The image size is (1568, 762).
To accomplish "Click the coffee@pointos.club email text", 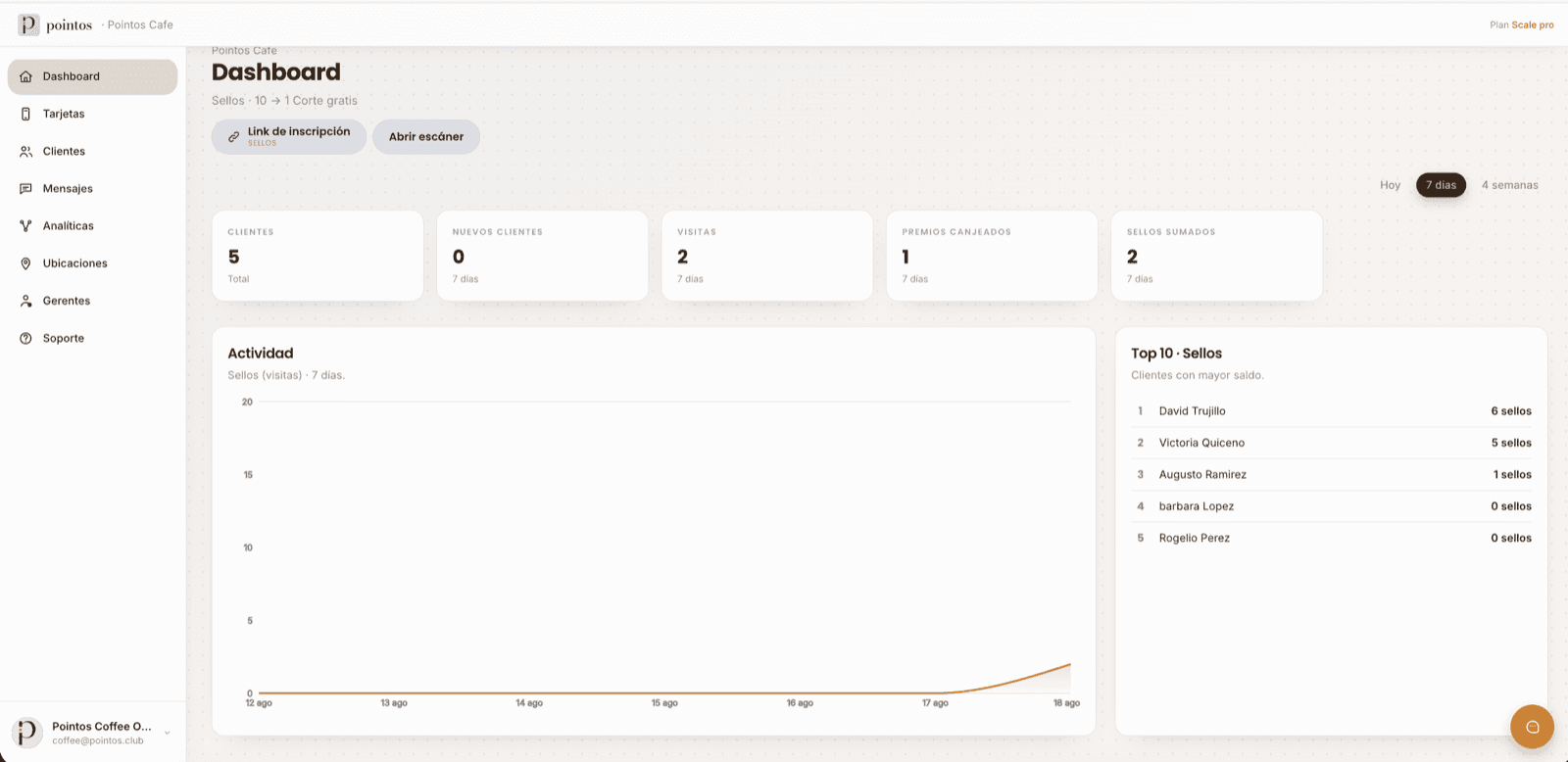I will 98,741.
